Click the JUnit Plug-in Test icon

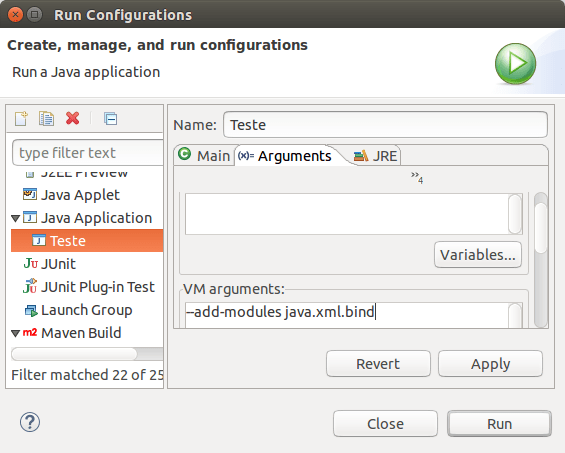pyautogui.click(x=30, y=287)
